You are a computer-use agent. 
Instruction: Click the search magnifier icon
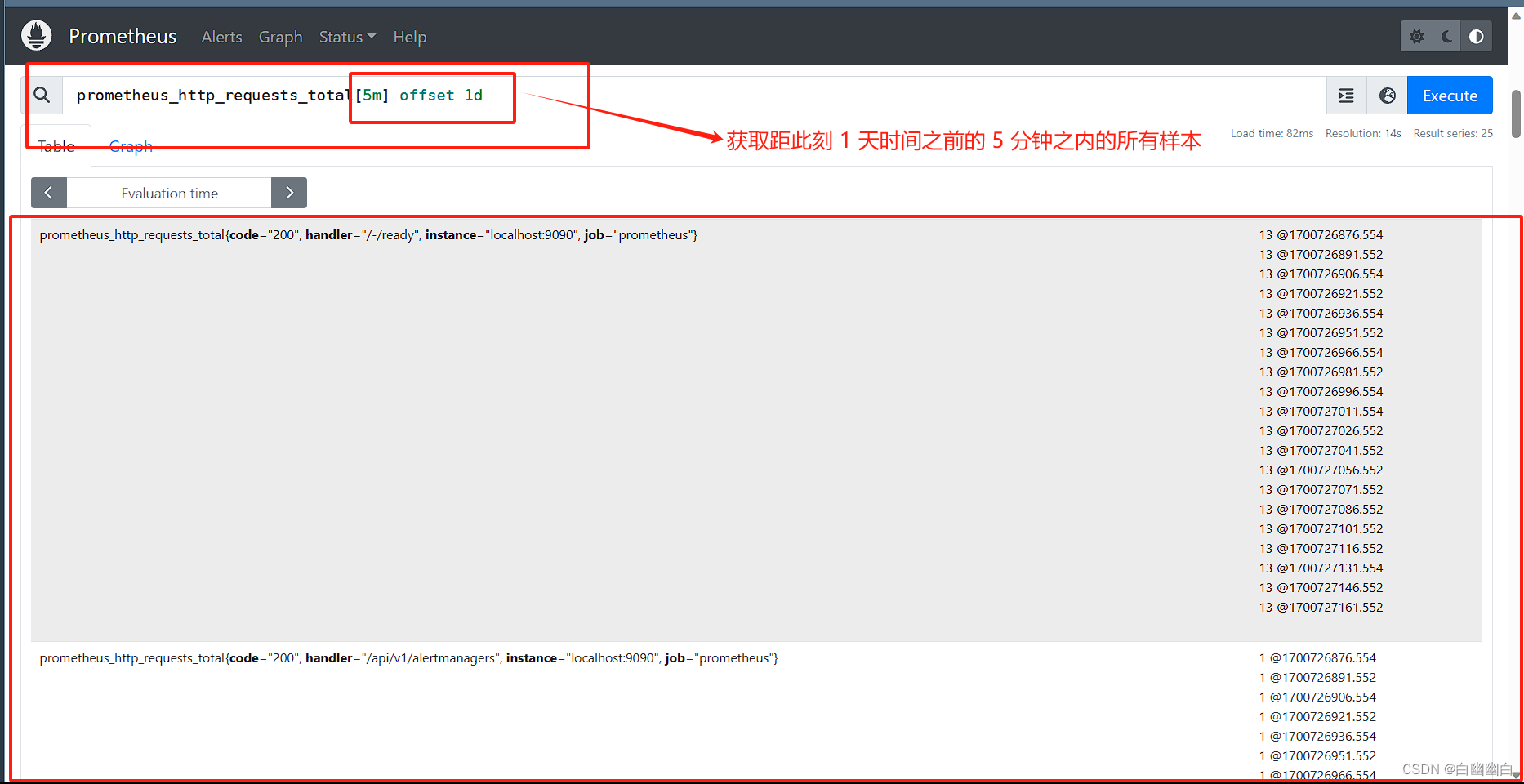[x=42, y=96]
